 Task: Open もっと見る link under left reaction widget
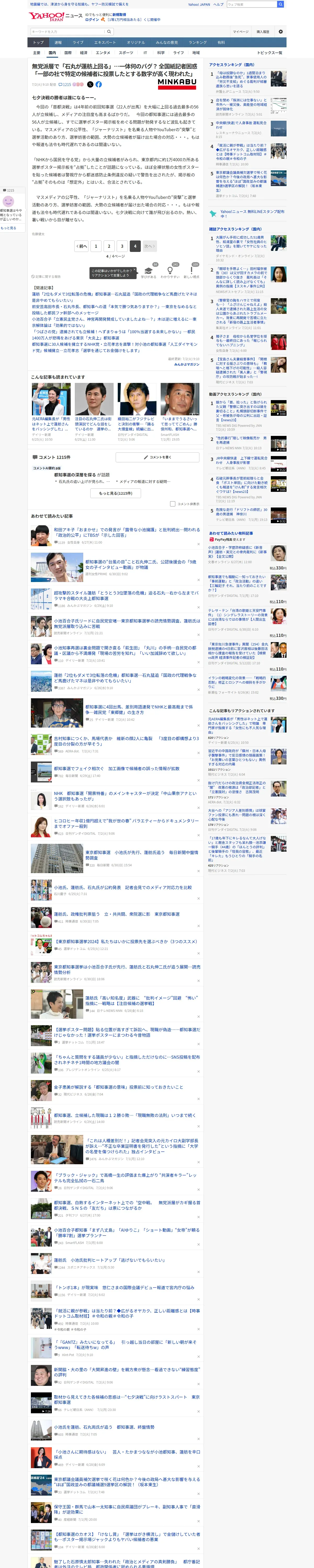[9, 228]
